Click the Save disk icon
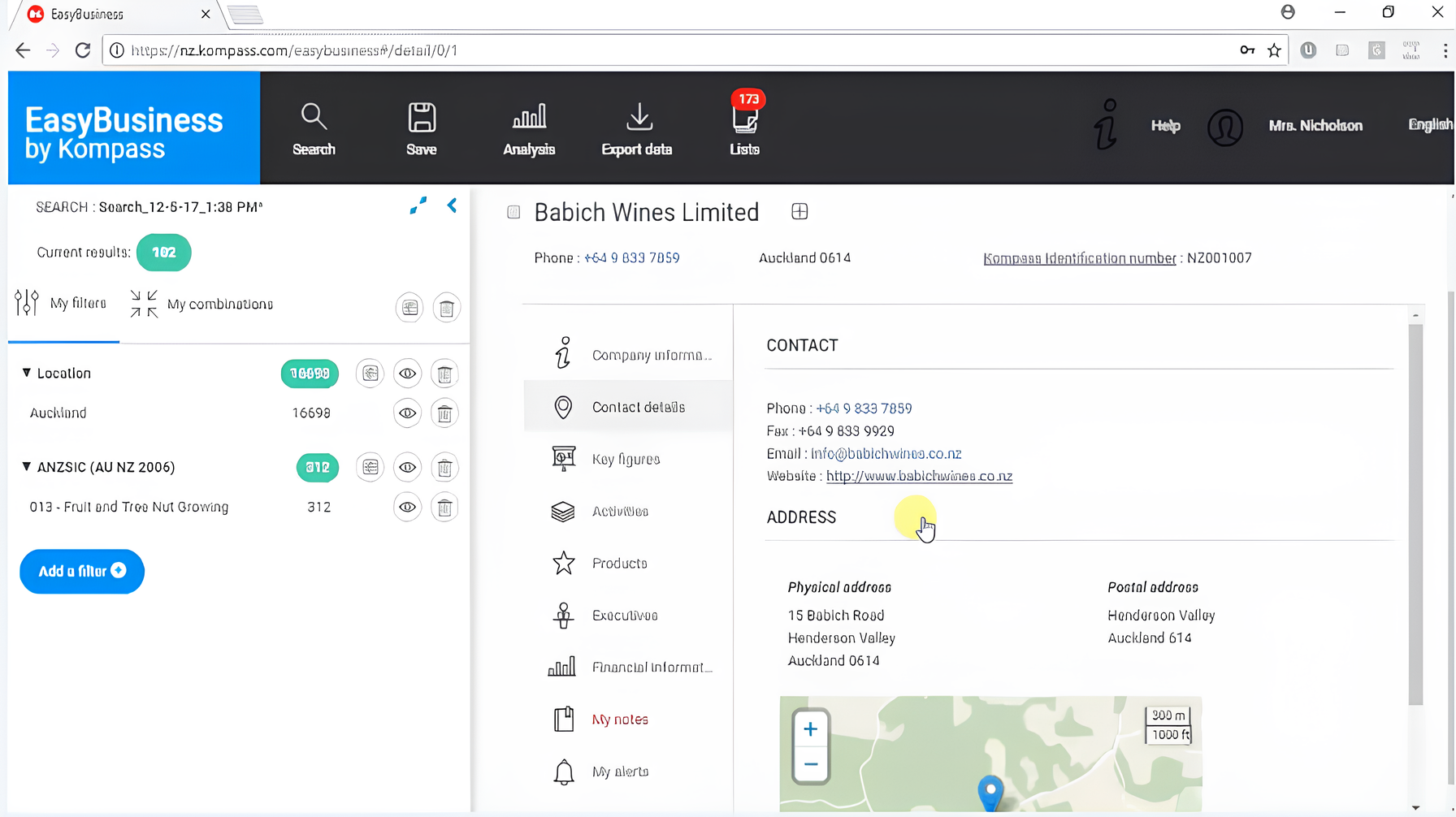 pyautogui.click(x=421, y=128)
